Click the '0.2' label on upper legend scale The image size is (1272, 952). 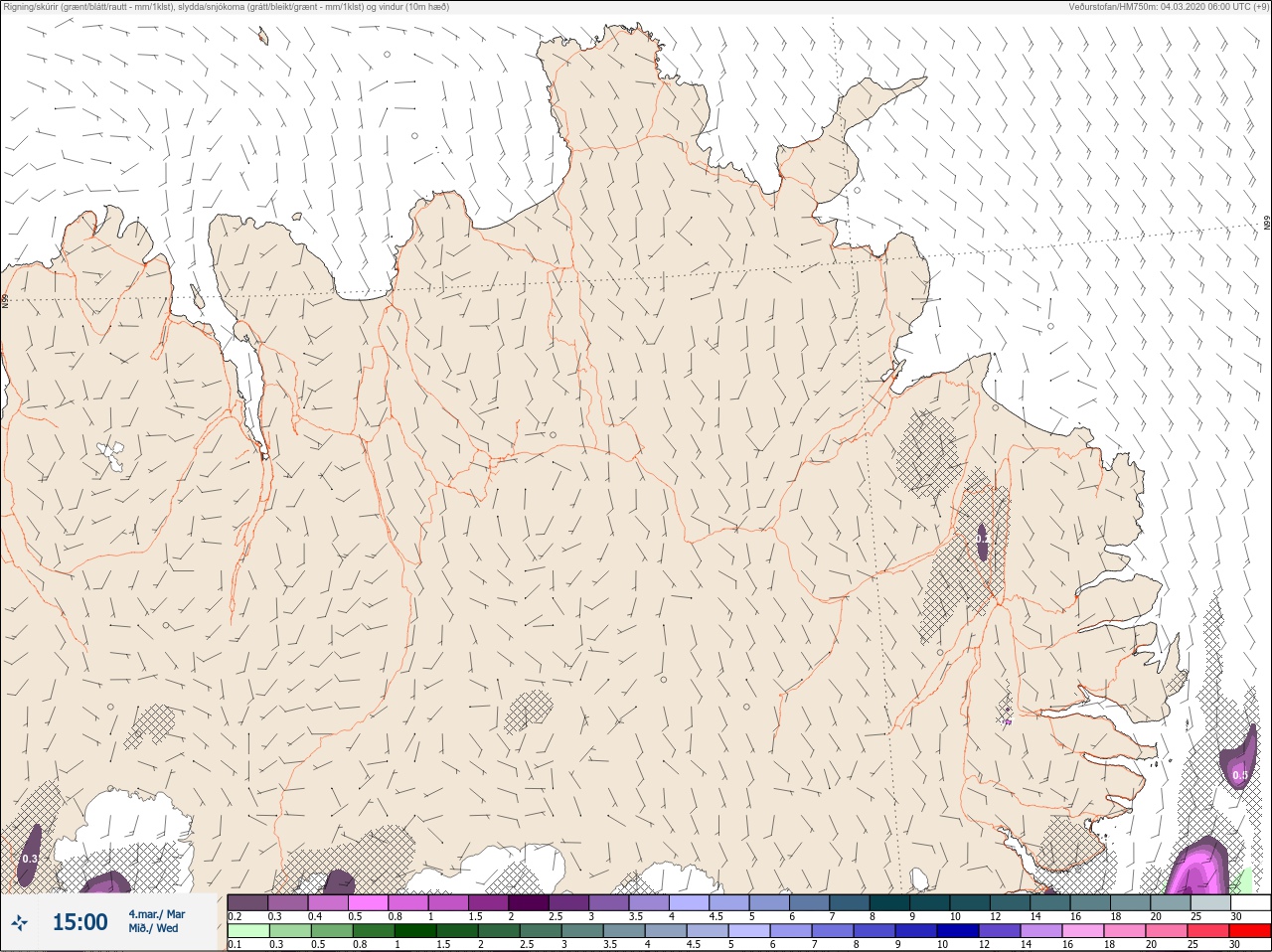click(235, 916)
